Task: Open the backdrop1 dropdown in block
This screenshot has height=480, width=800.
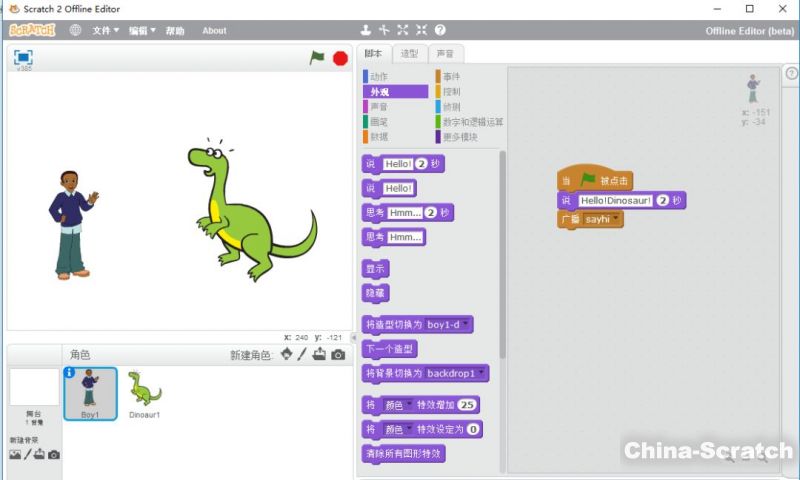Action: pyautogui.click(x=482, y=373)
